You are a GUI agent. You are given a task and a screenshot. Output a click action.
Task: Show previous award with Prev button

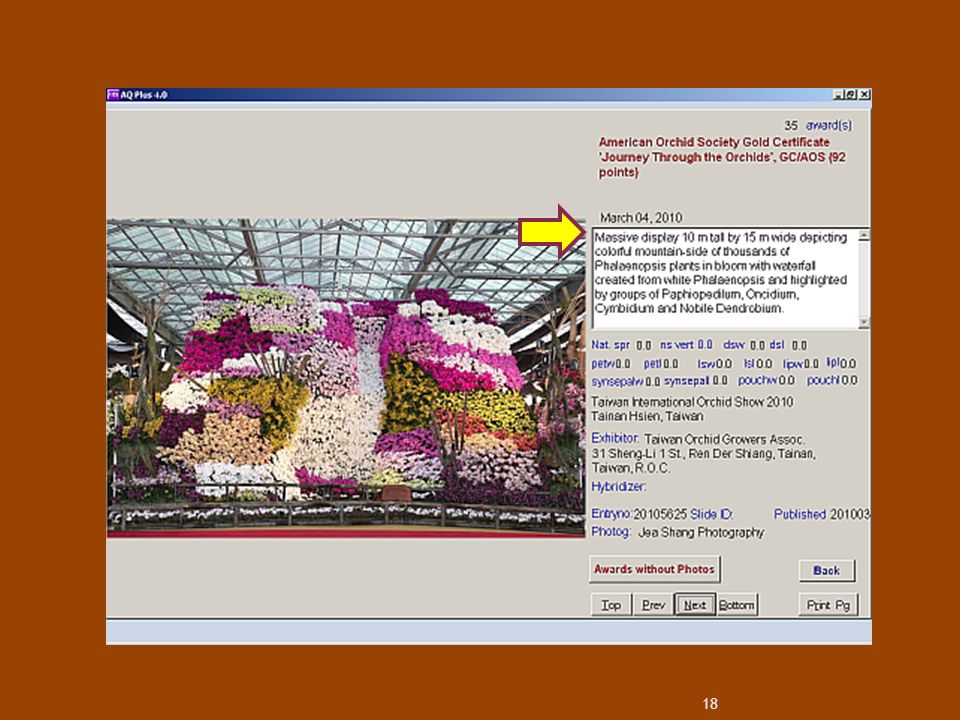[x=653, y=605]
